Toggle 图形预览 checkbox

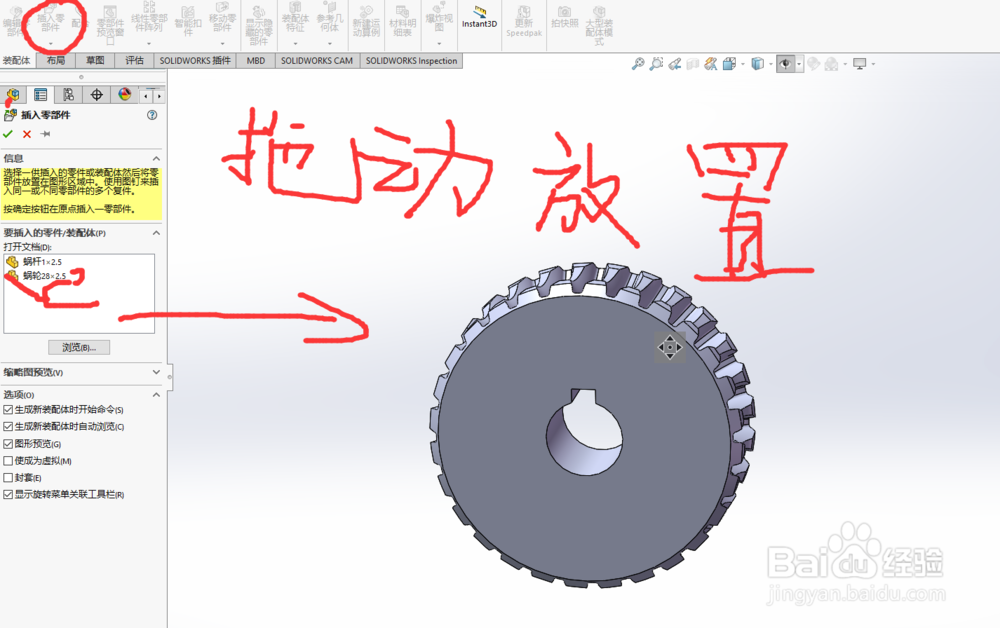pyautogui.click(x=8, y=444)
